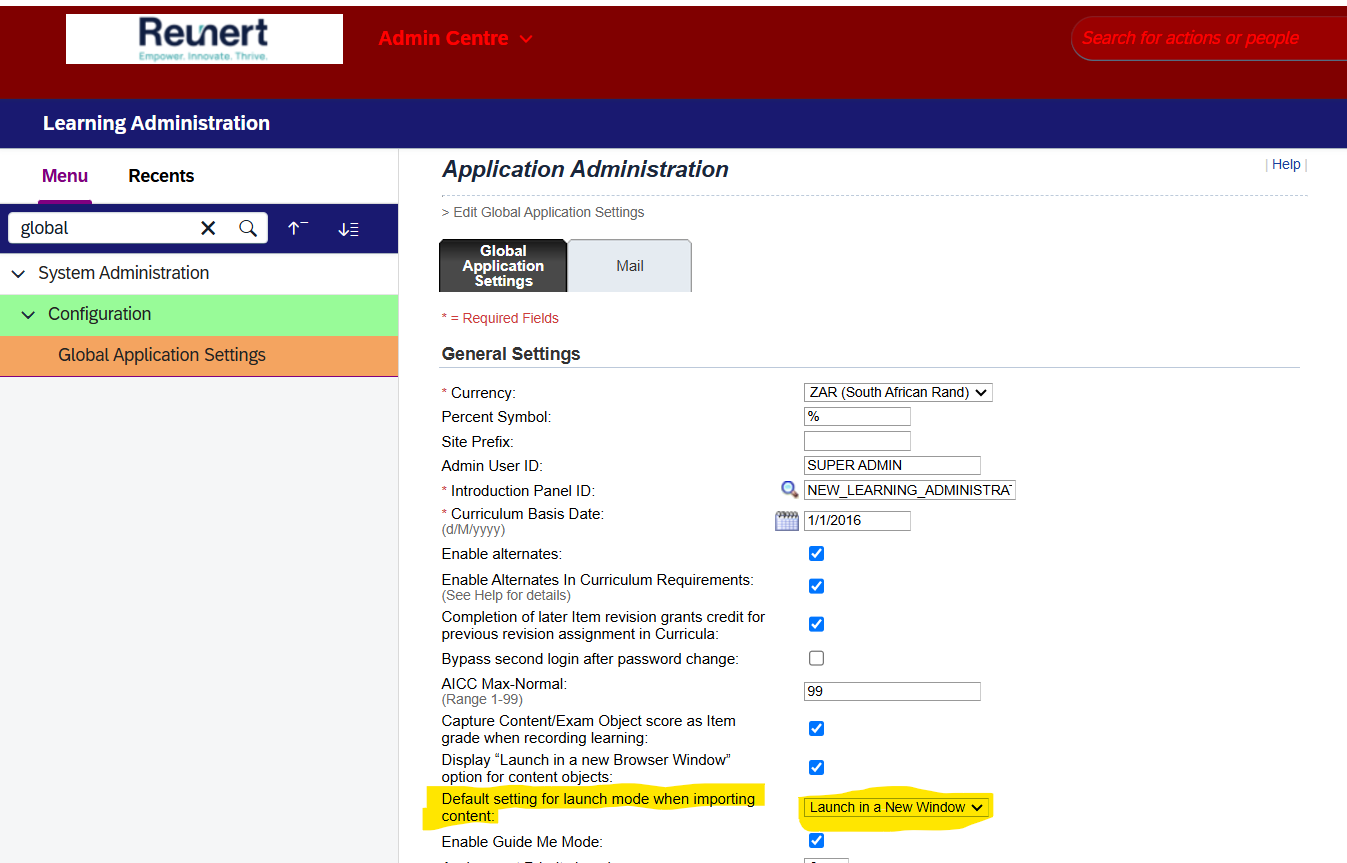Image resolution: width=1347 pixels, height=863 pixels.
Task: Open the Admin Centre dropdown
Action: [x=455, y=39]
